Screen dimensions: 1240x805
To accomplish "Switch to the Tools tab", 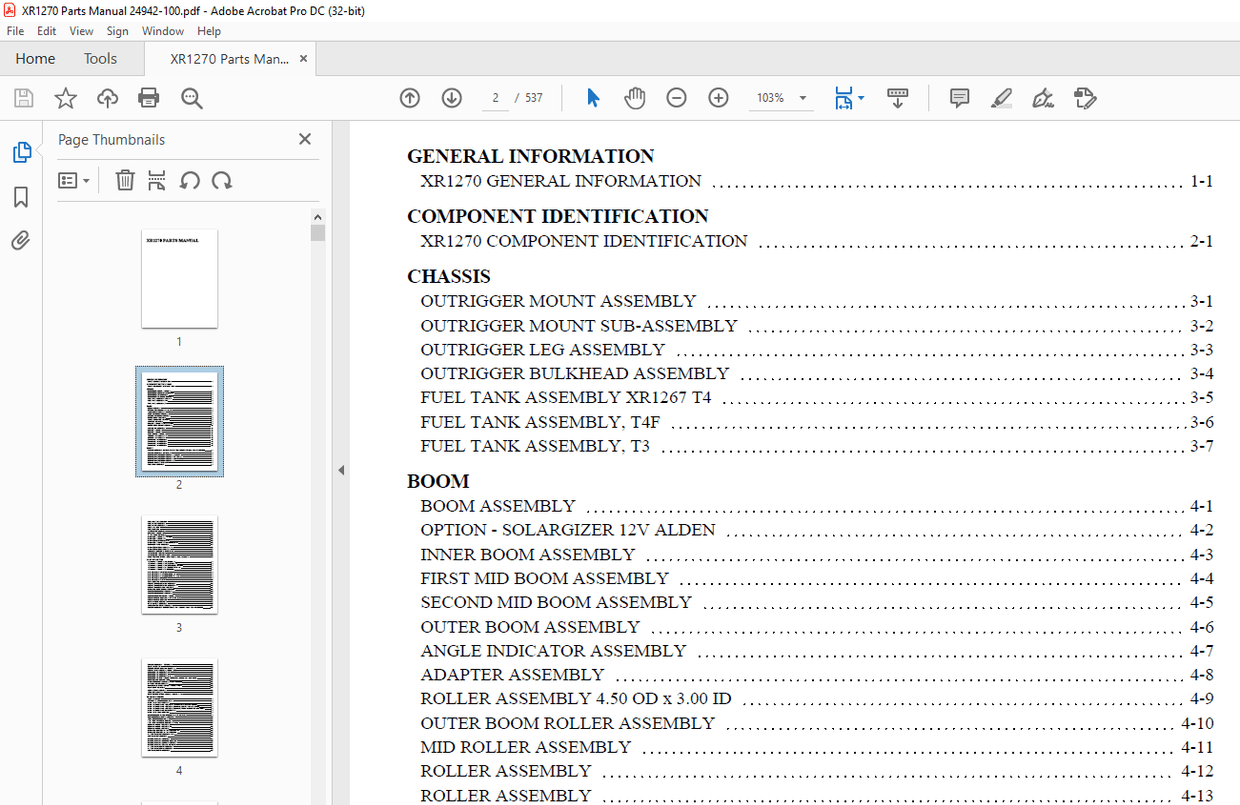I will click(x=100, y=59).
